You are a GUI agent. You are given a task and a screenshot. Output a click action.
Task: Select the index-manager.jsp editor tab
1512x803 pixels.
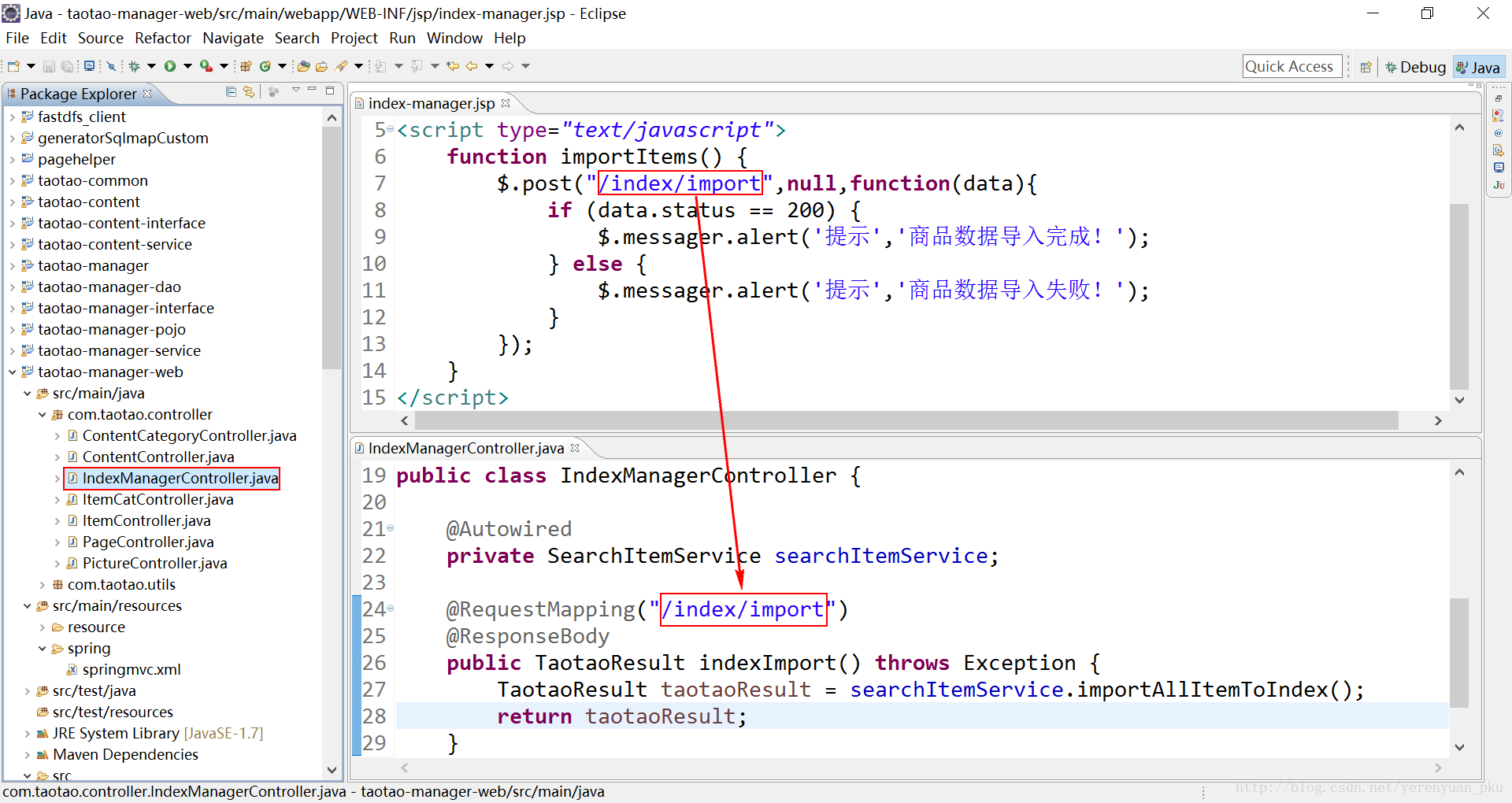(x=431, y=103)
